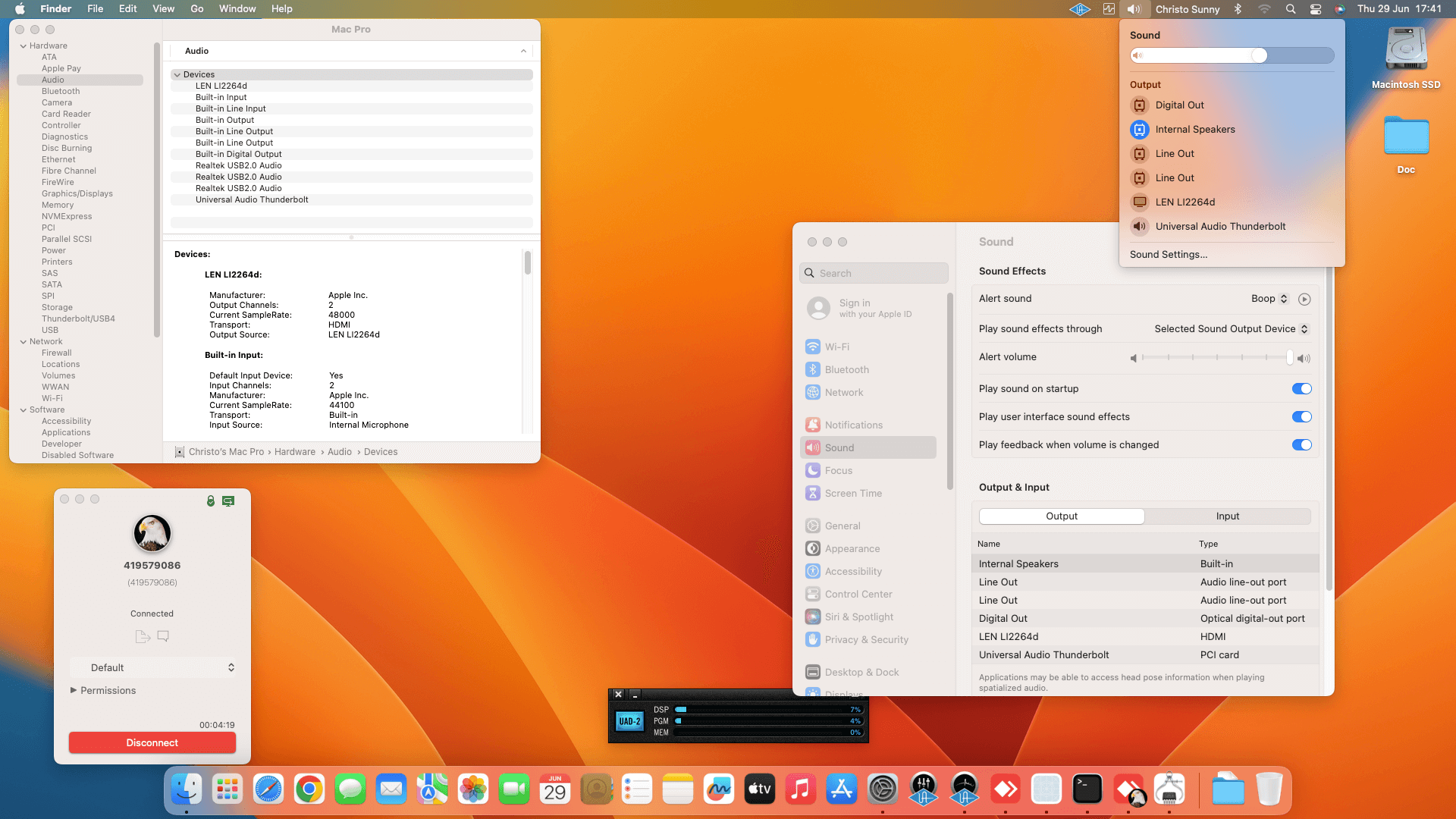Click the alert sound play button
Screen dimensions: 1456x819
point(1304,299)
